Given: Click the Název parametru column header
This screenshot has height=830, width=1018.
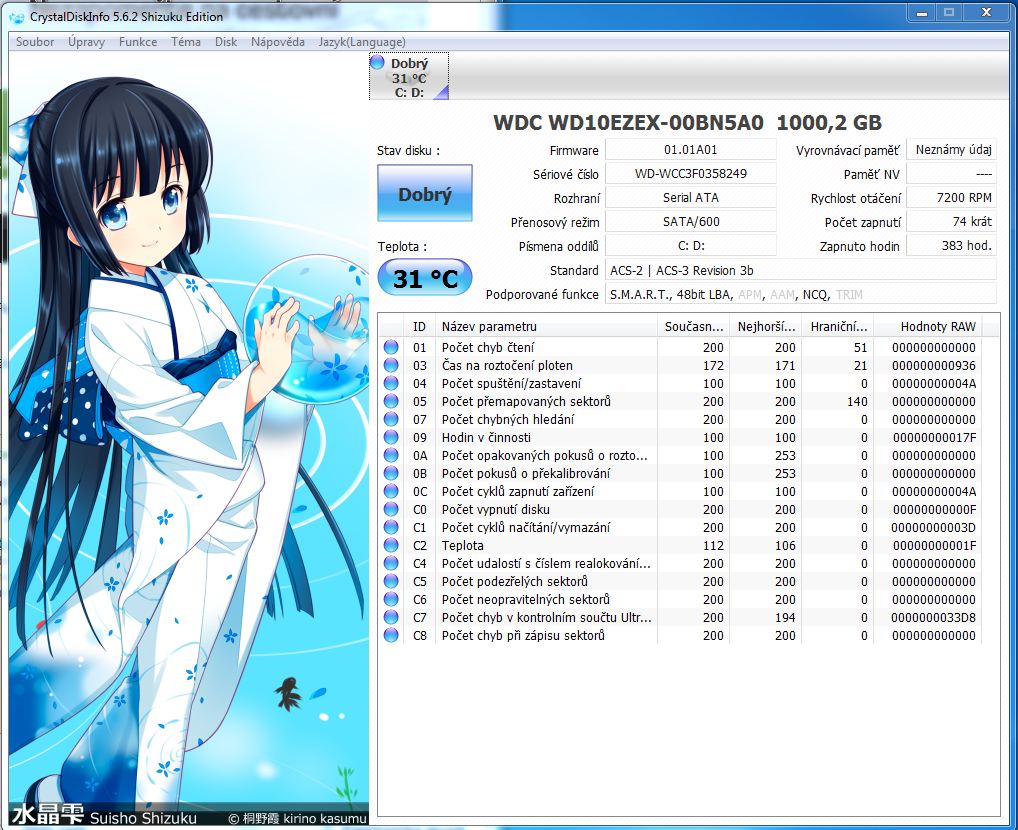Looking at the screenshot, I should 546,326.
